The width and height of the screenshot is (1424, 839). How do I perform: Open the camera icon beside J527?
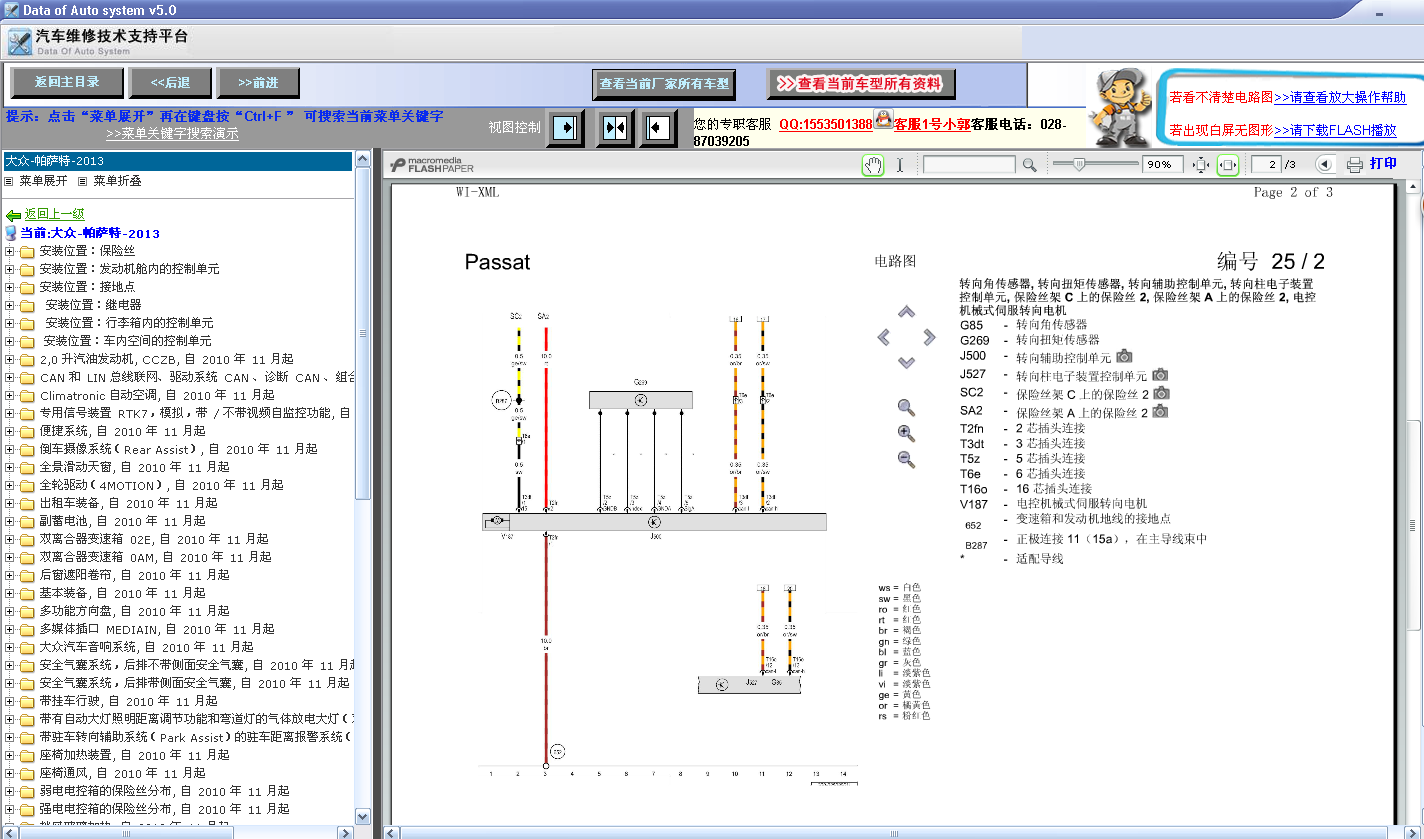click(1160, 374)
